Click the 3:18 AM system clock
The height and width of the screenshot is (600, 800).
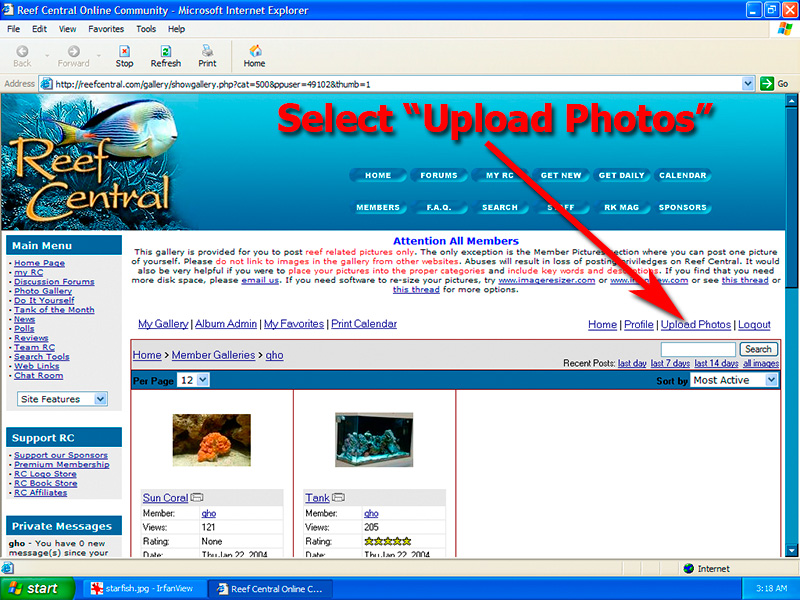pyautogui.click(x=771, y=588)
